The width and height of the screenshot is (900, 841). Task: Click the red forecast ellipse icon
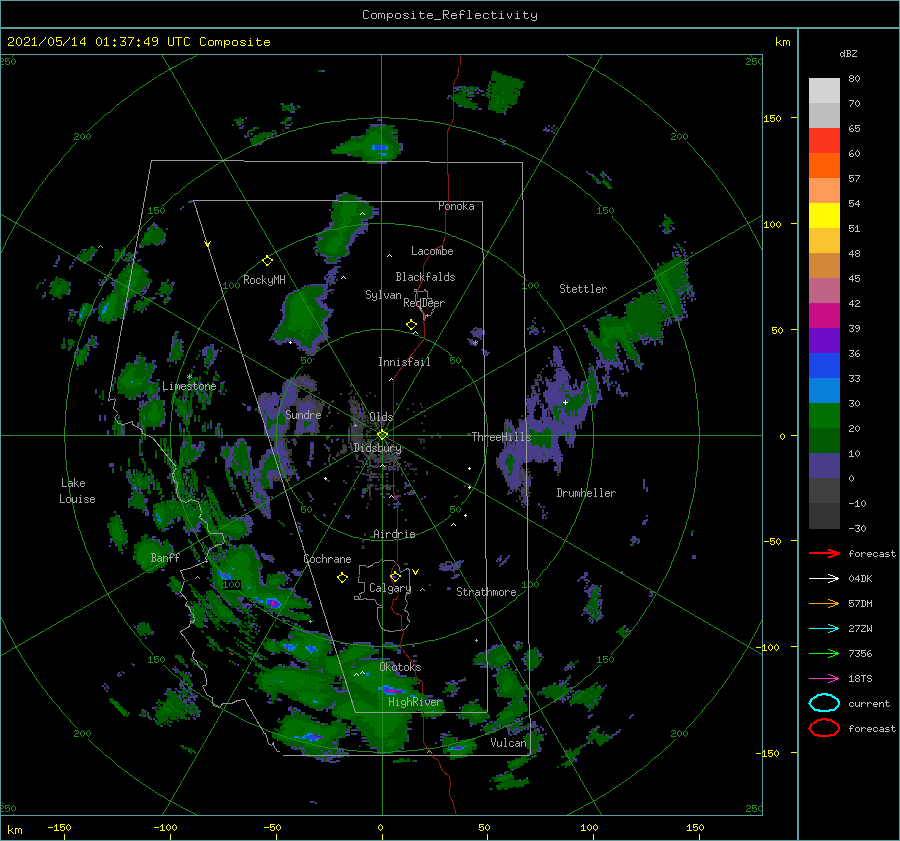tap(824, 728)
